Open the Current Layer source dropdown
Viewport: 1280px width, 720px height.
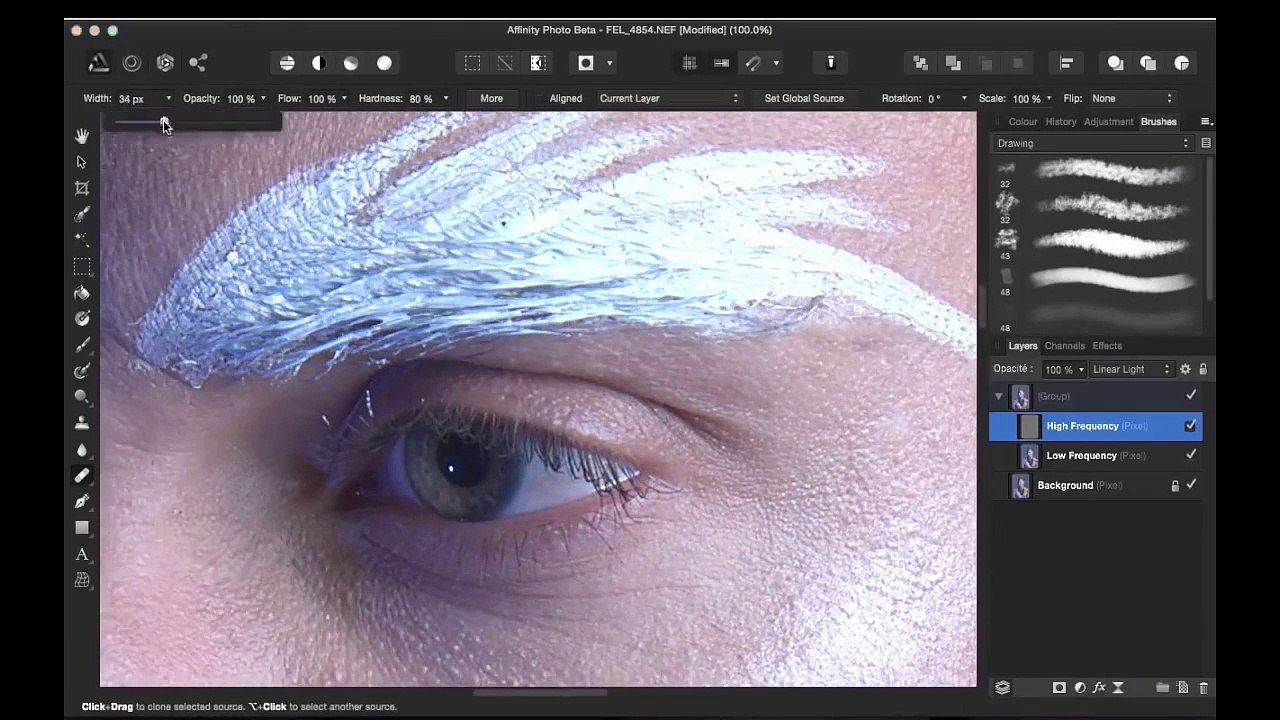[x=668, y=98]
